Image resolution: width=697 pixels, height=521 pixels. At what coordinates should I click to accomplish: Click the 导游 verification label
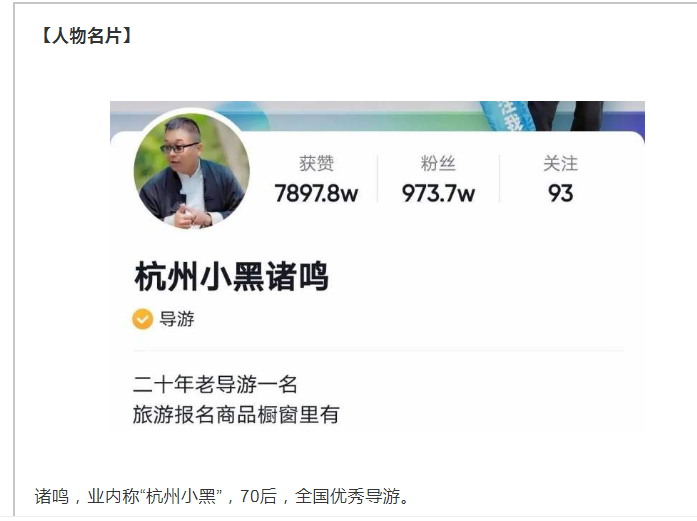(x=177, y=319)
